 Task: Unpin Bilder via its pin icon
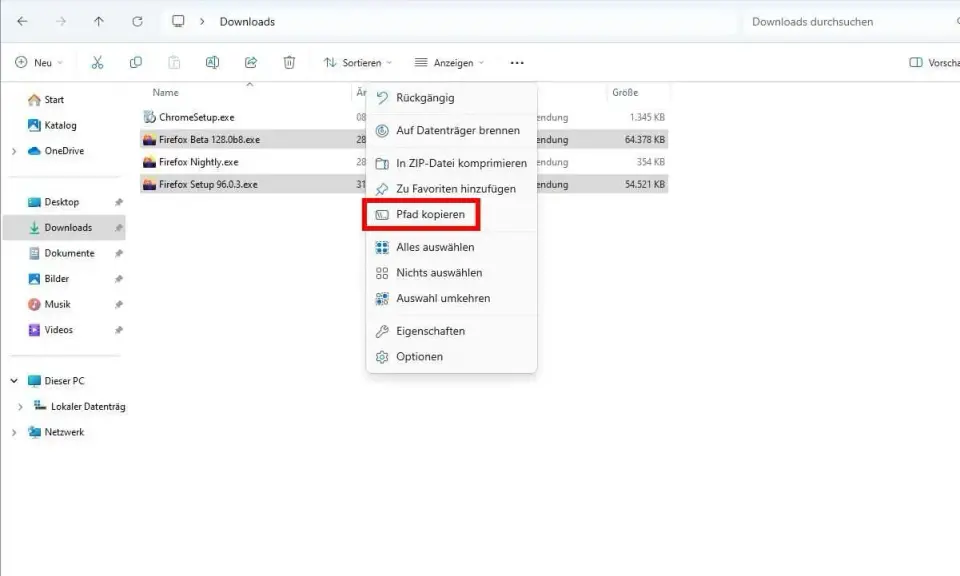click(x=119, y=279)
